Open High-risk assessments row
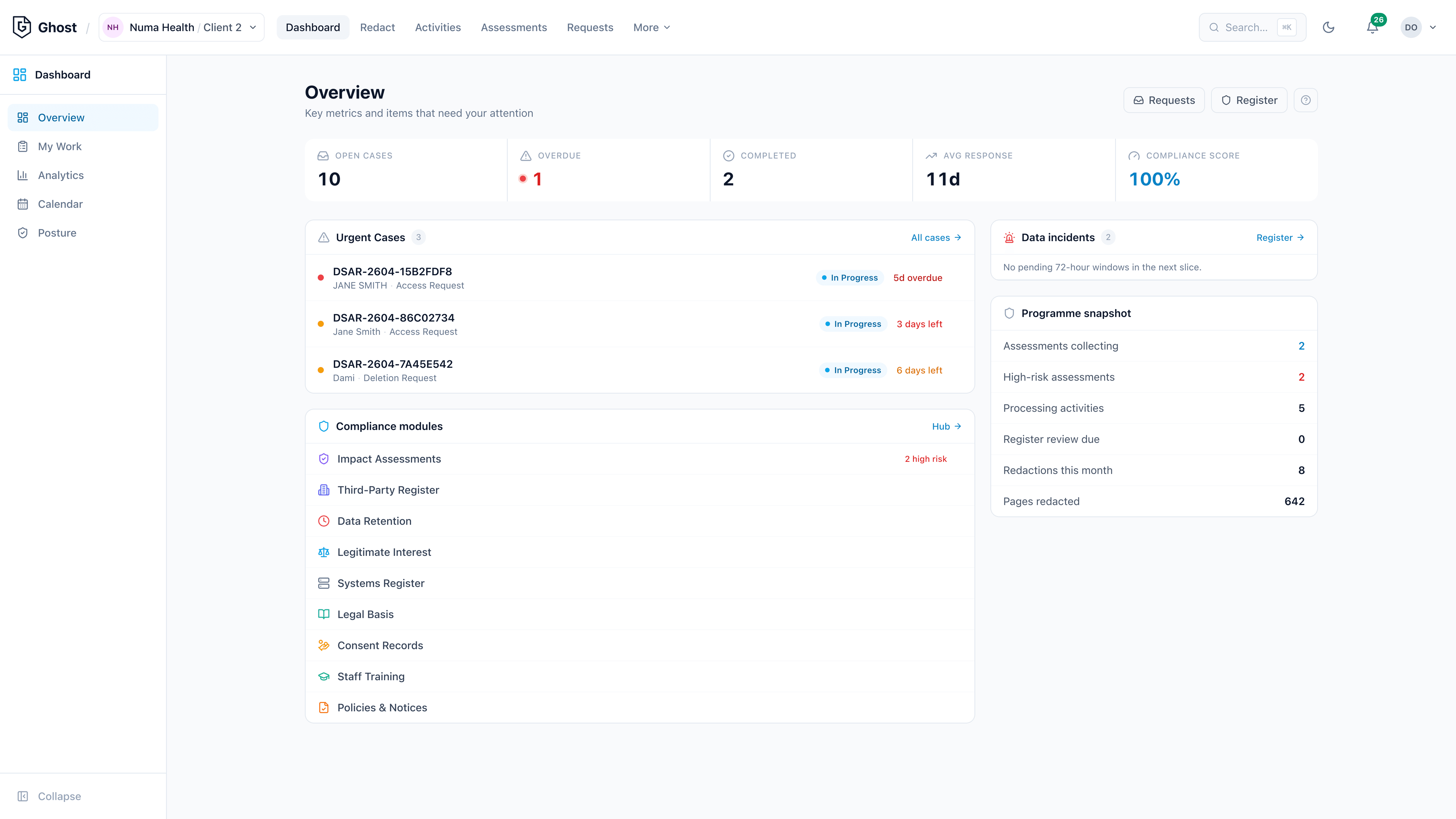Image resolution: width=1456 pixels, height=819 pixels. pos(1153,377)
